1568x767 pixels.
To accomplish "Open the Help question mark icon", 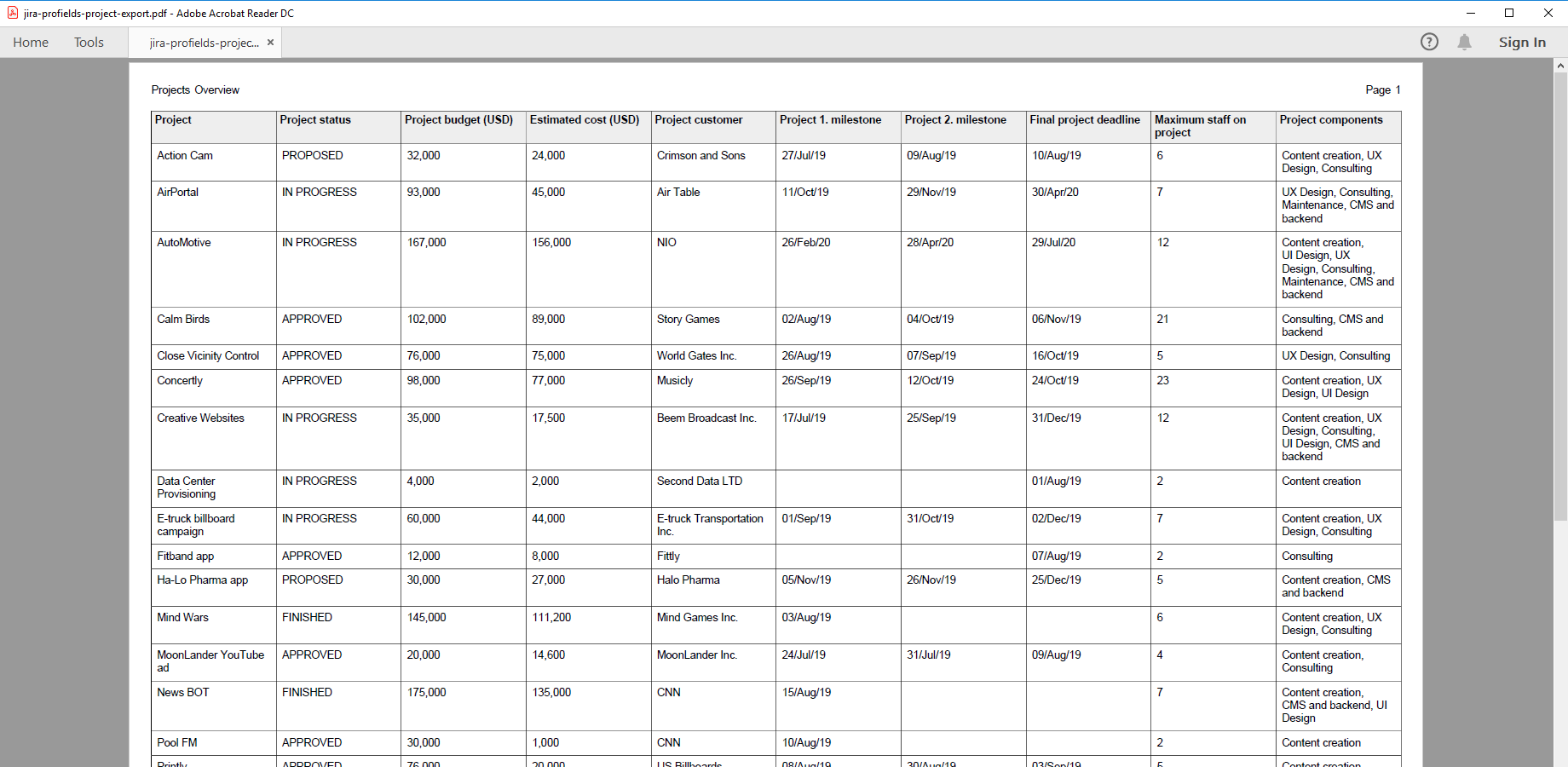I will [1429, 42].
